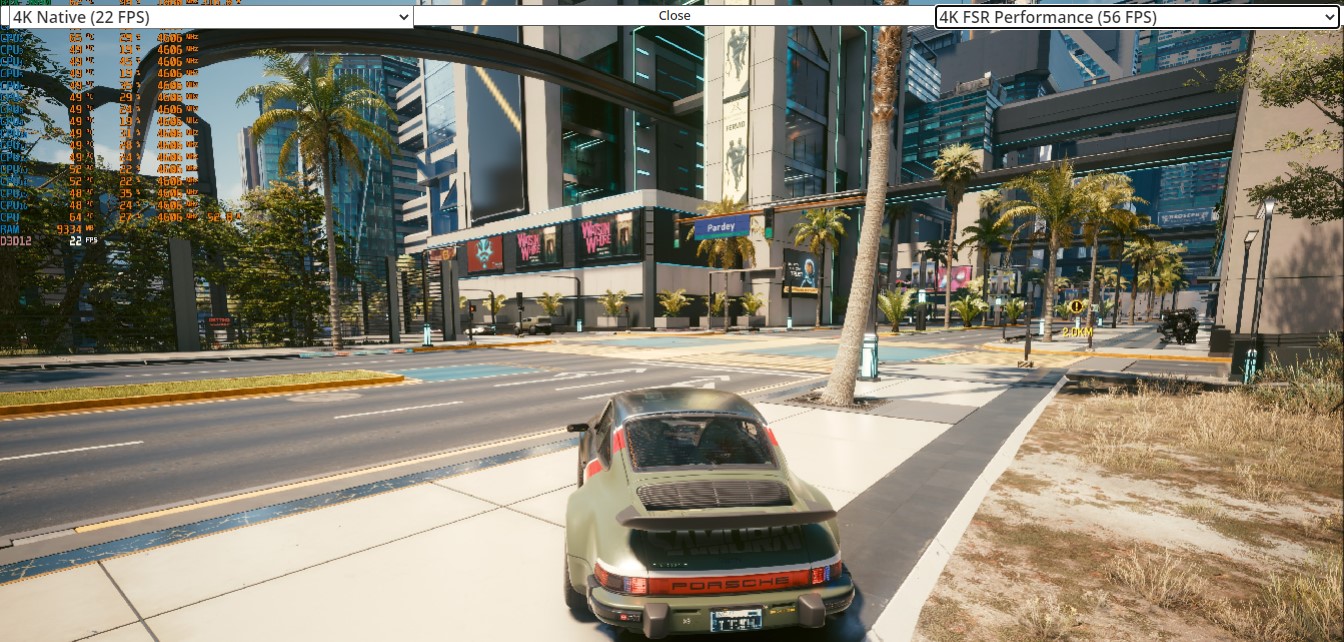
Task: Click the car's rear license plate
Action: pyautogui.click(x=735, y=621)
